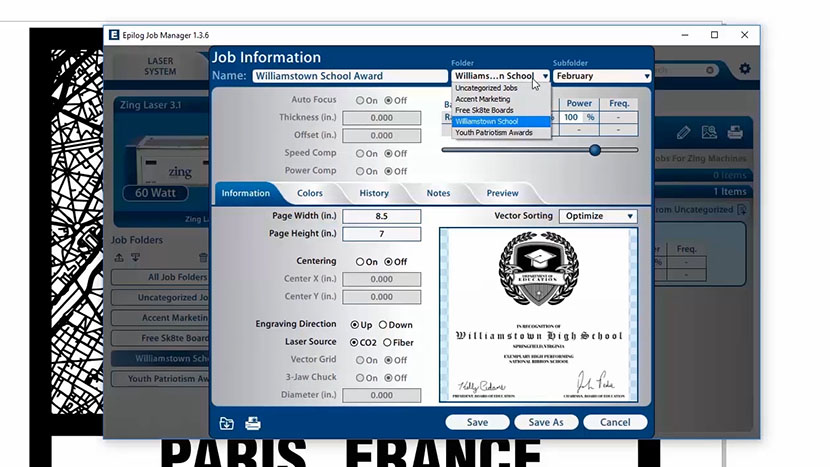Click the Cancel button
830x467 pixels.
tap(615, 422)
